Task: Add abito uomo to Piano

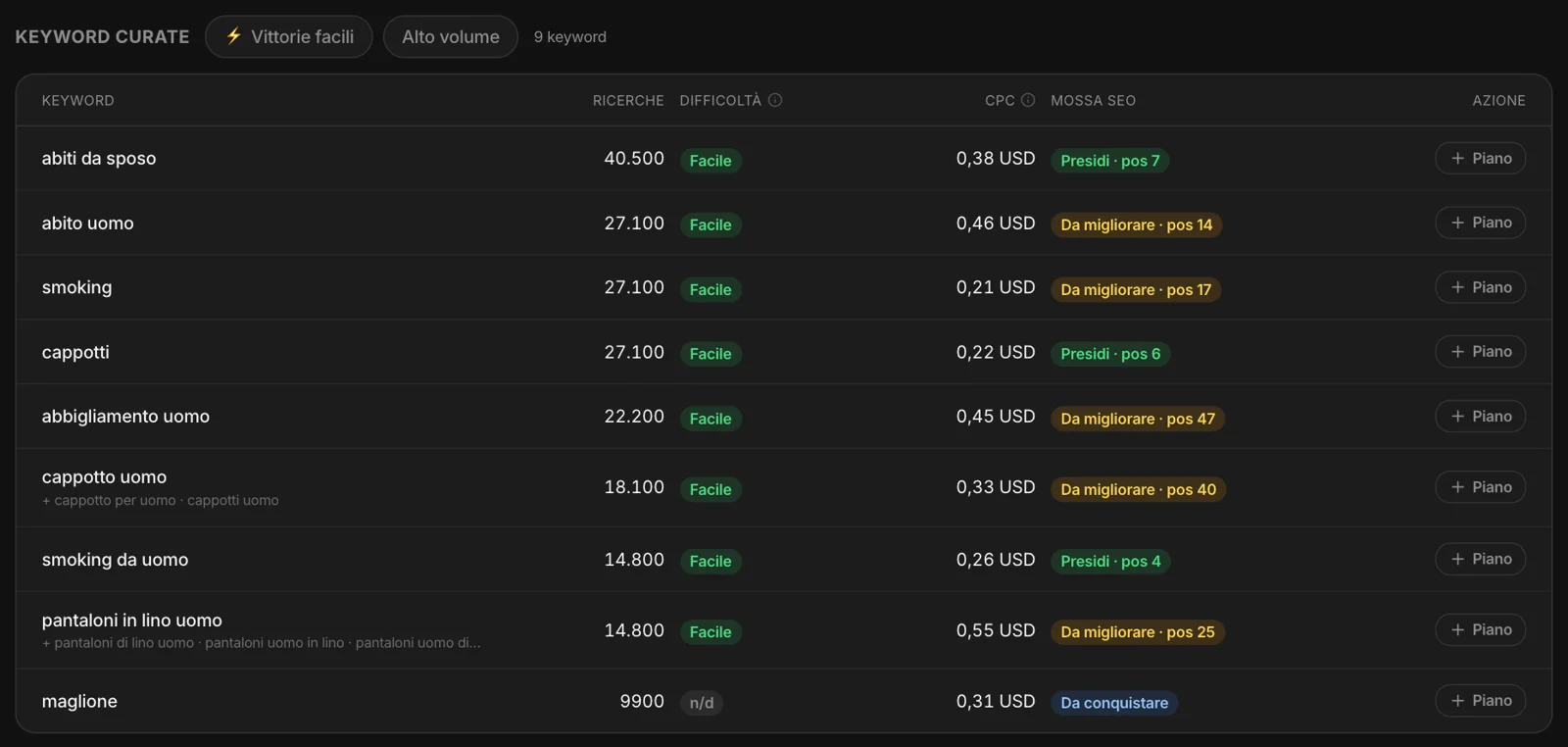Action: tap(1481, 223)
